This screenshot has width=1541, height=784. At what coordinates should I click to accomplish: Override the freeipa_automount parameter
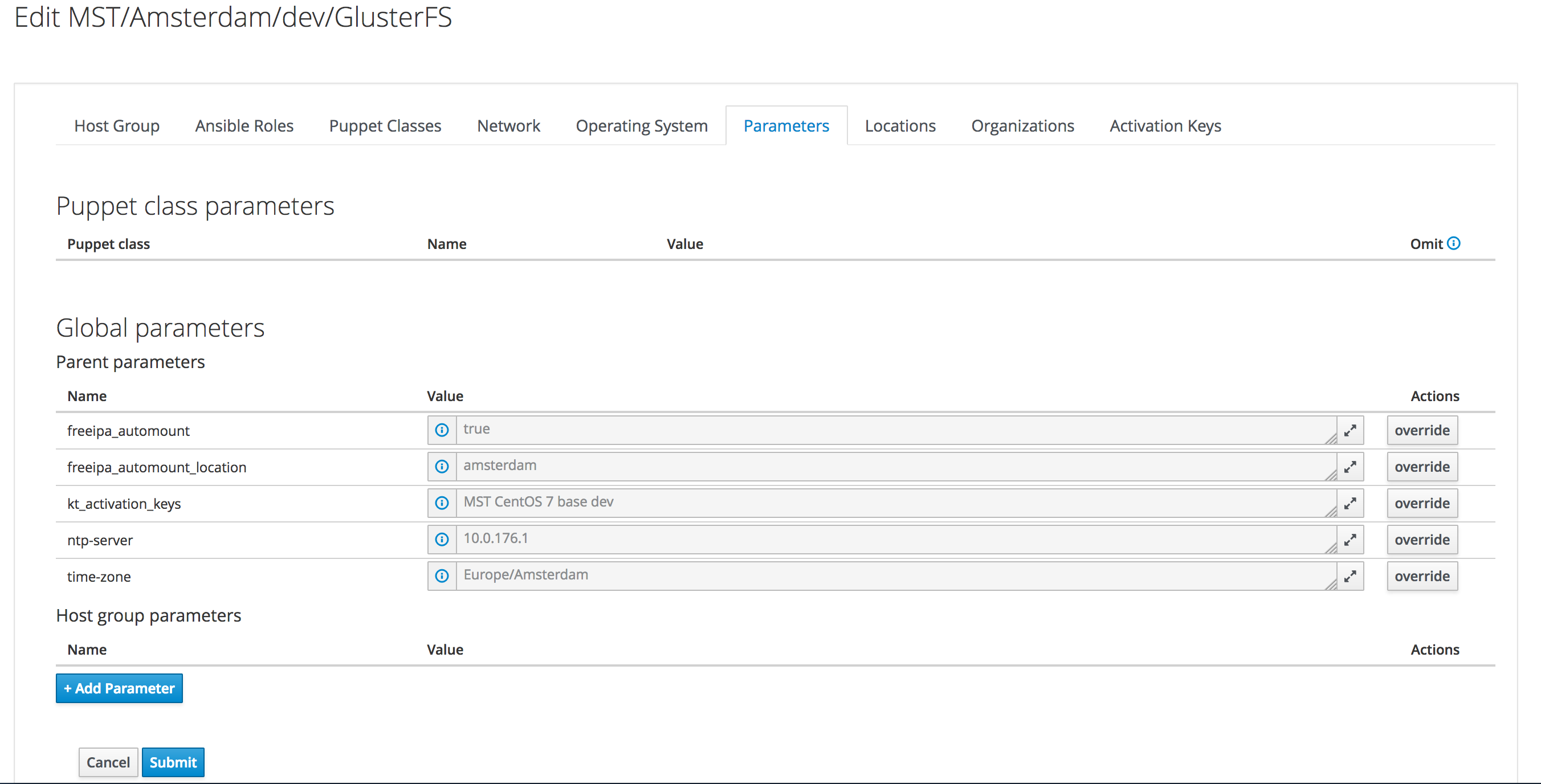click(1422, 430)
